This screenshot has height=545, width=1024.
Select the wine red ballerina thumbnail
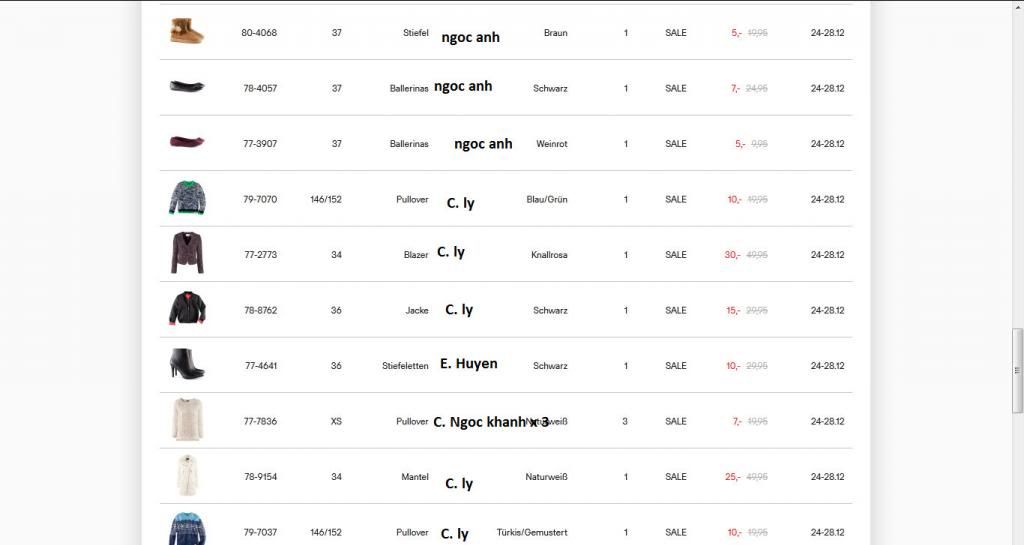coord(186,142)
